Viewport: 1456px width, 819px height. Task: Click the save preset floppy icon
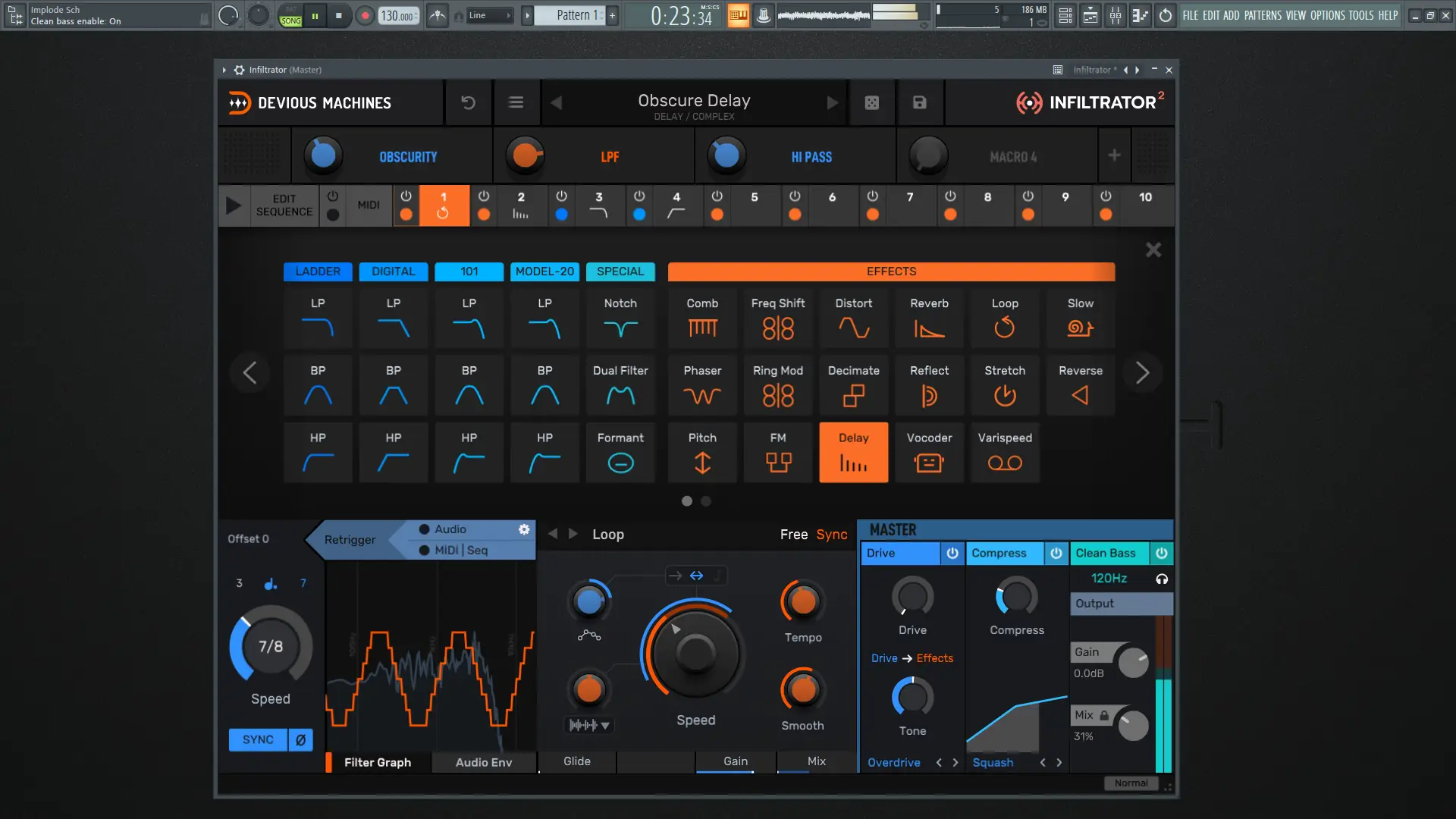point(919,102)
